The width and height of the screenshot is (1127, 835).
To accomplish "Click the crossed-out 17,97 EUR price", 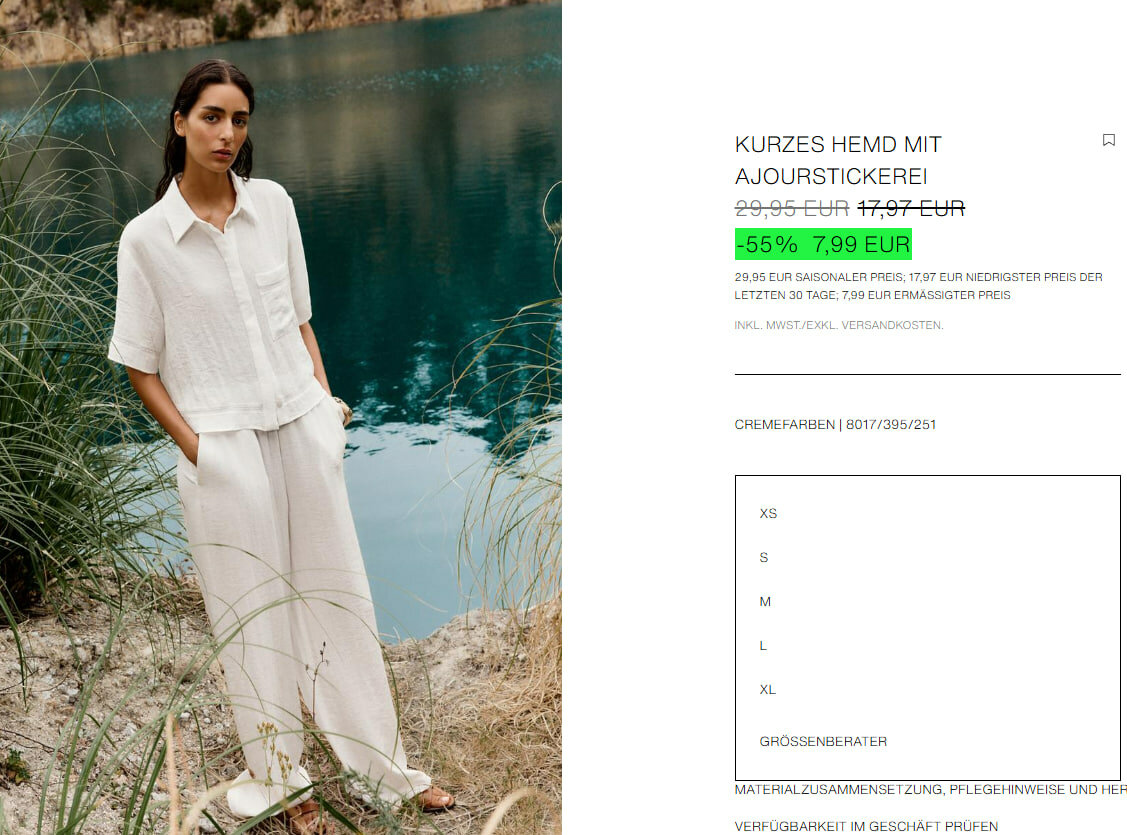I will coord(911,208).
